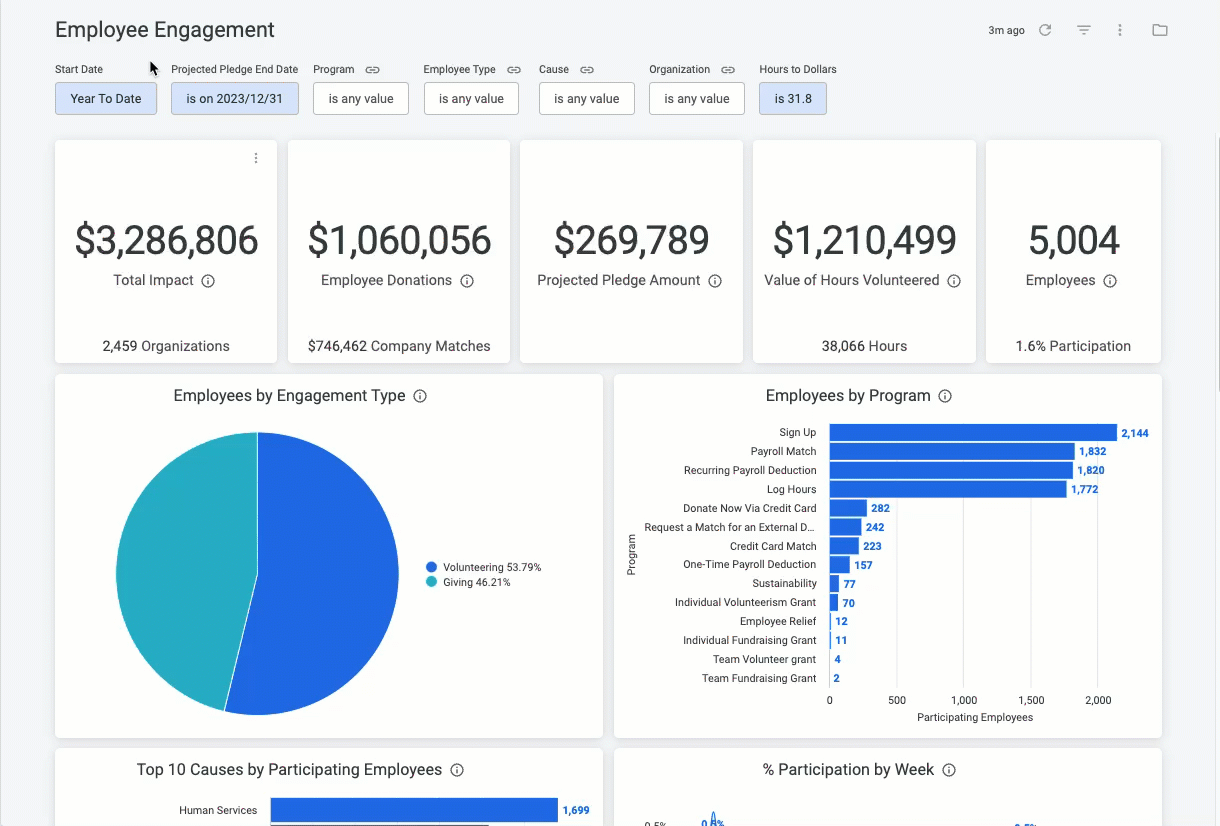This screenshot has height=826, width=1220.
Task: Open the Employee Type 'is any value' filter
Action: [471, 99]
